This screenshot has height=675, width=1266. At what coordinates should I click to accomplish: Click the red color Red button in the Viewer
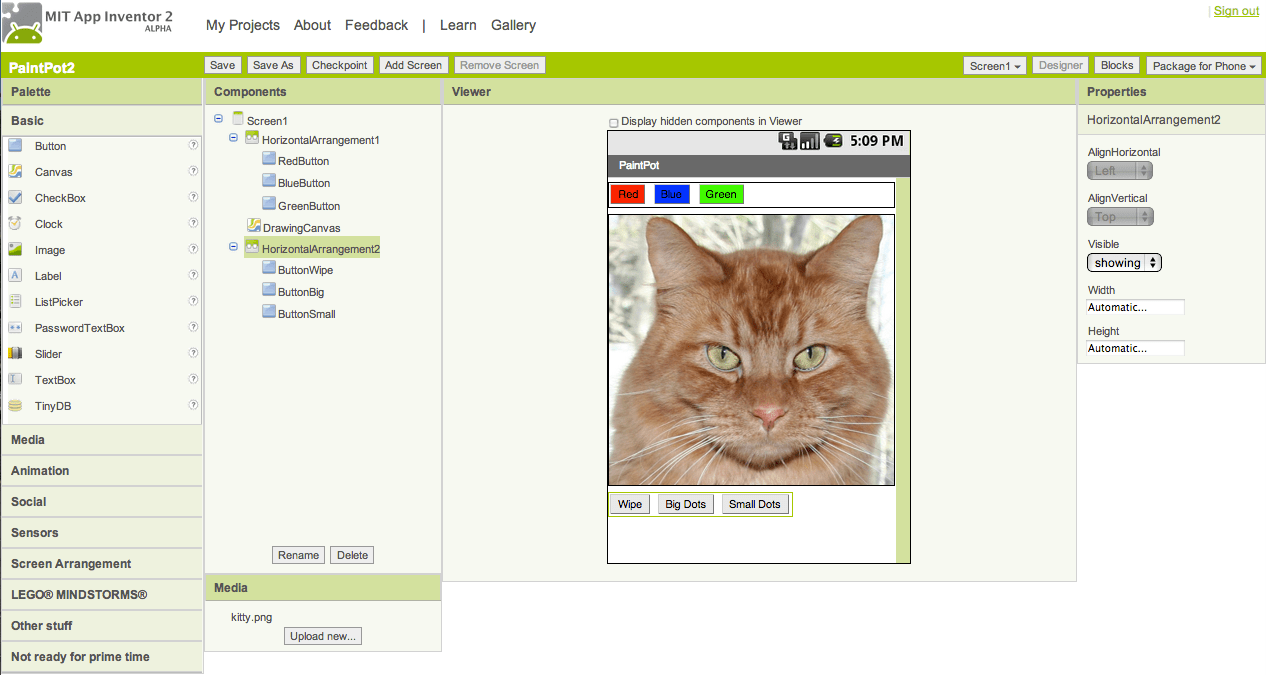627,194
